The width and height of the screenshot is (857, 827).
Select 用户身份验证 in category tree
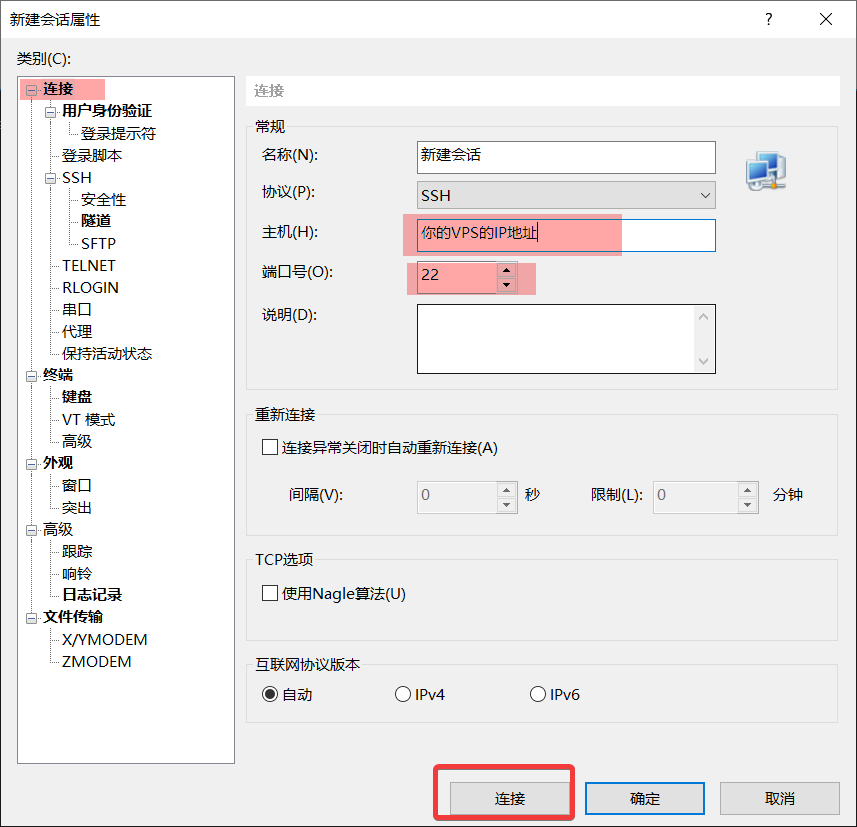107,111
